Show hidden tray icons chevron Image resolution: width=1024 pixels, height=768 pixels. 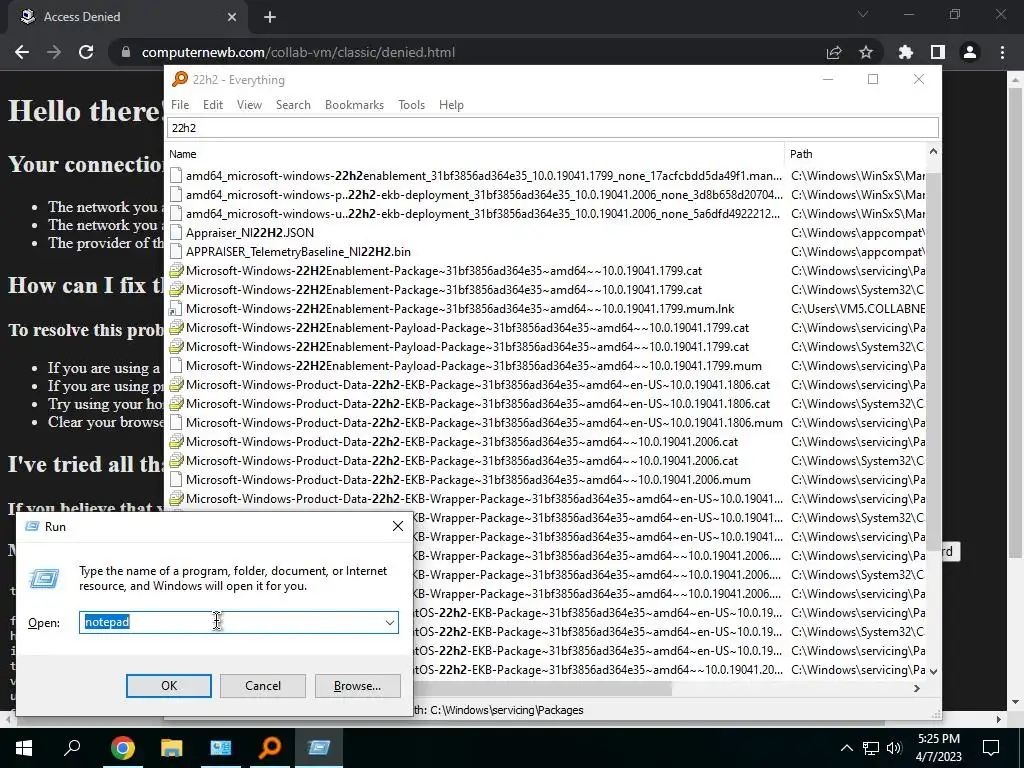846,748
